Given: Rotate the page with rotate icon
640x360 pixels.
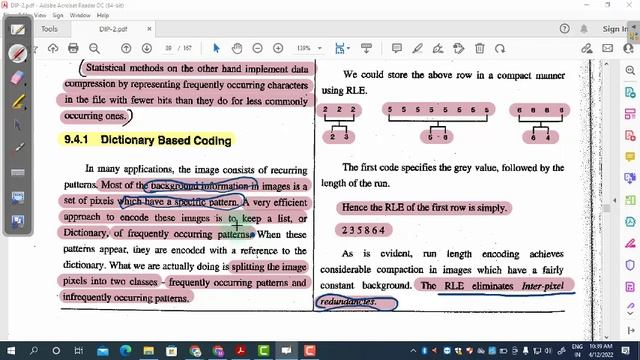Looking at the screenshot, I should click(500, 48).
